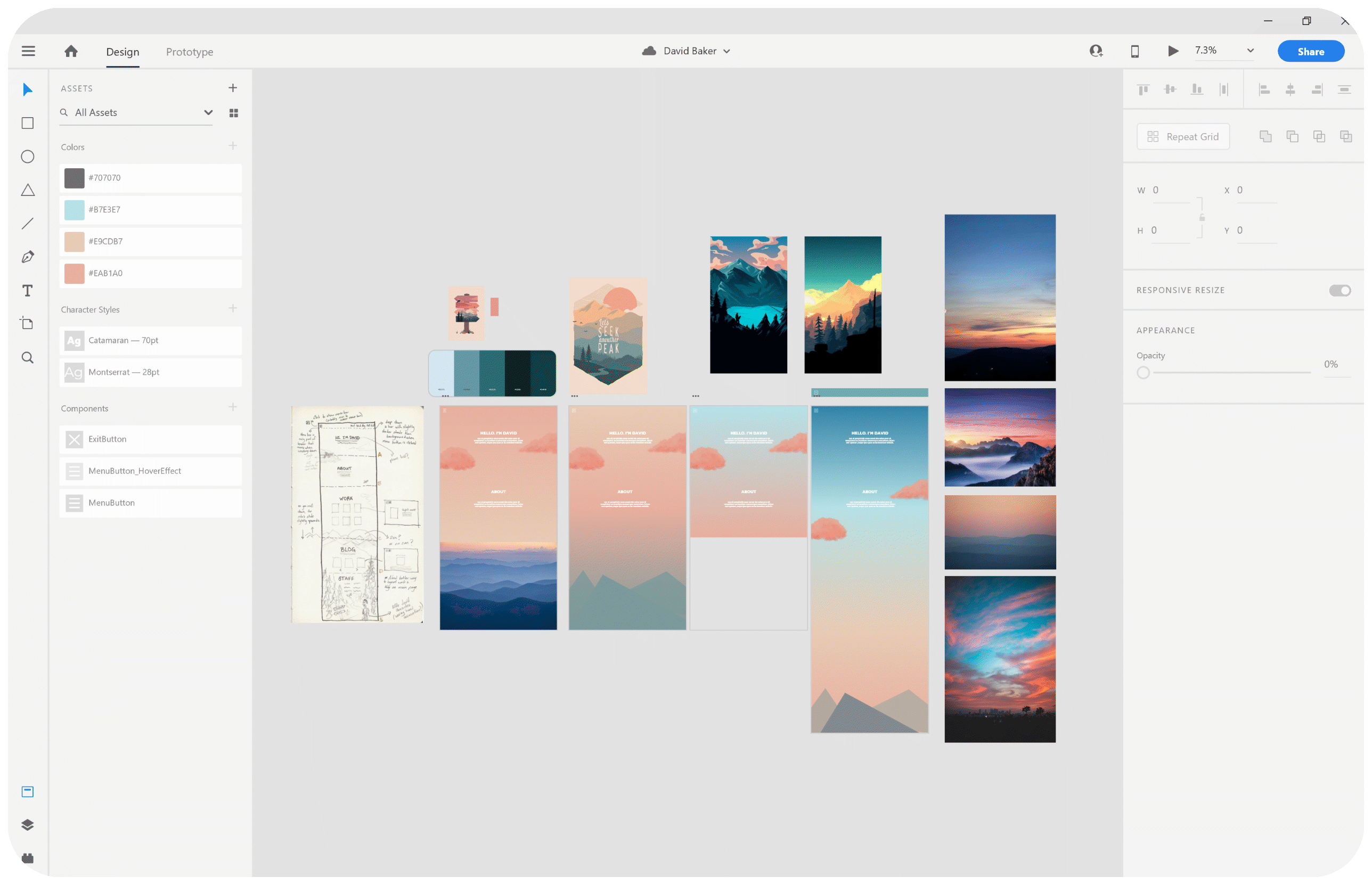Viewport: 1372px width, 885px height.
Task: Click the Search assets icon
Action: point(65,112)
